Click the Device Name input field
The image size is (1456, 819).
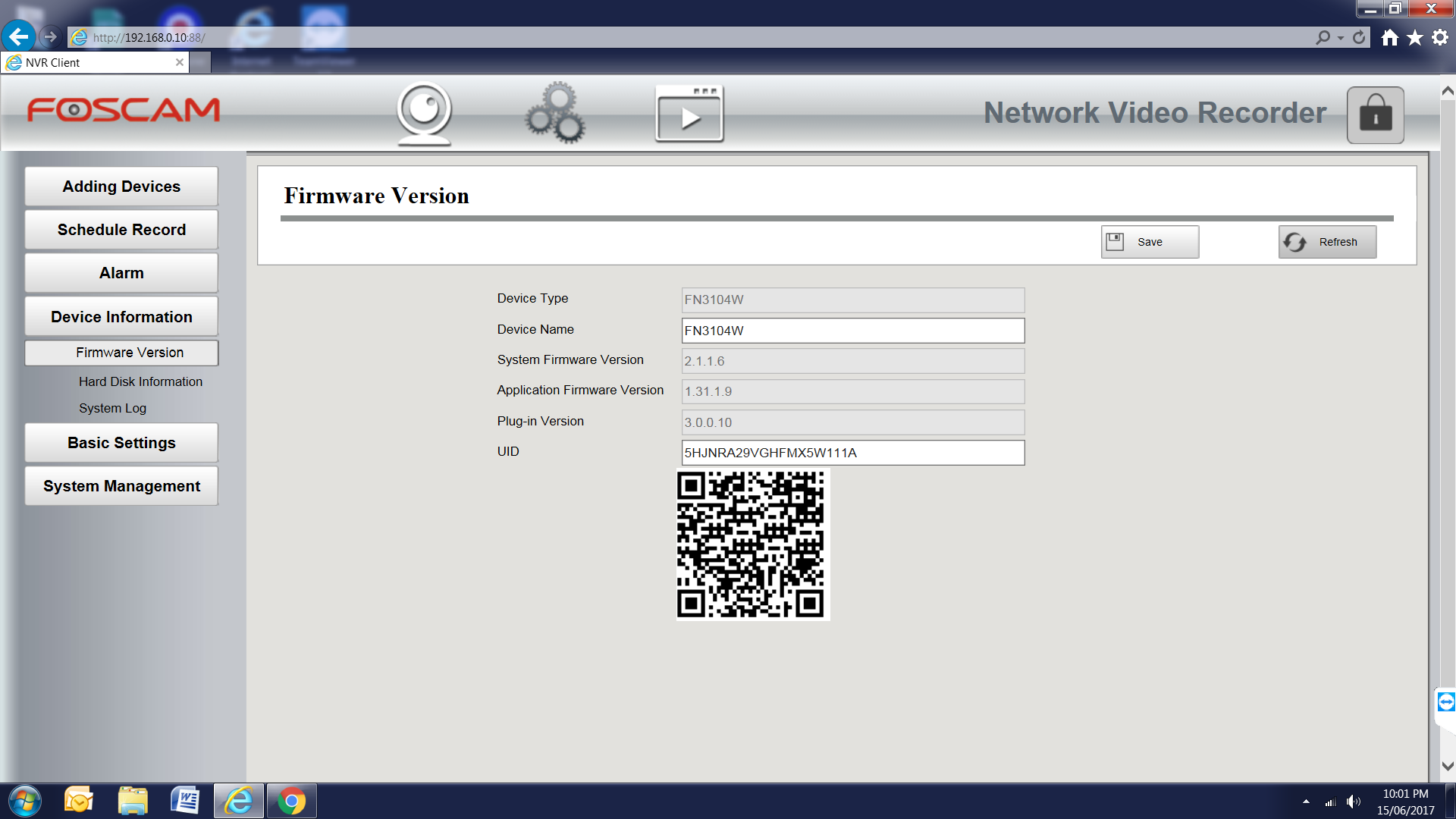point(852,331)
